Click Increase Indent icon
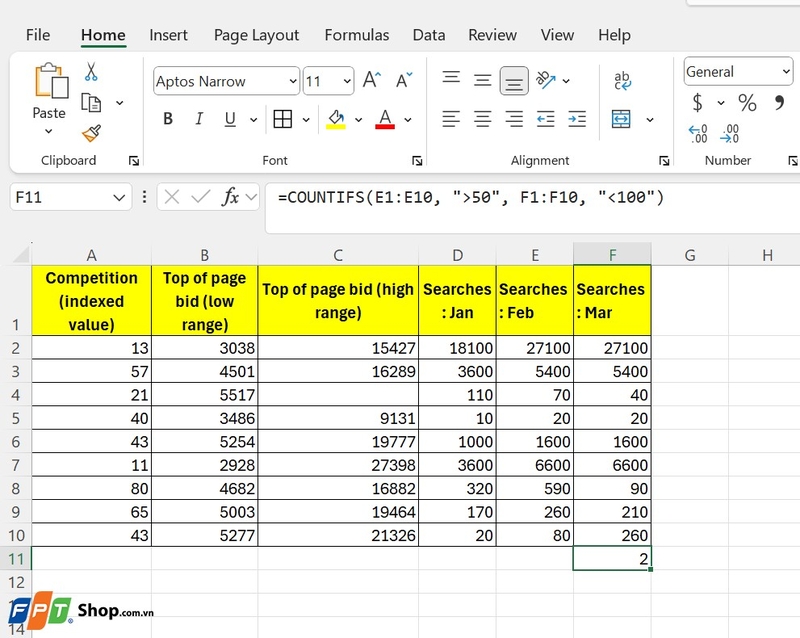 tap(577, 119)
